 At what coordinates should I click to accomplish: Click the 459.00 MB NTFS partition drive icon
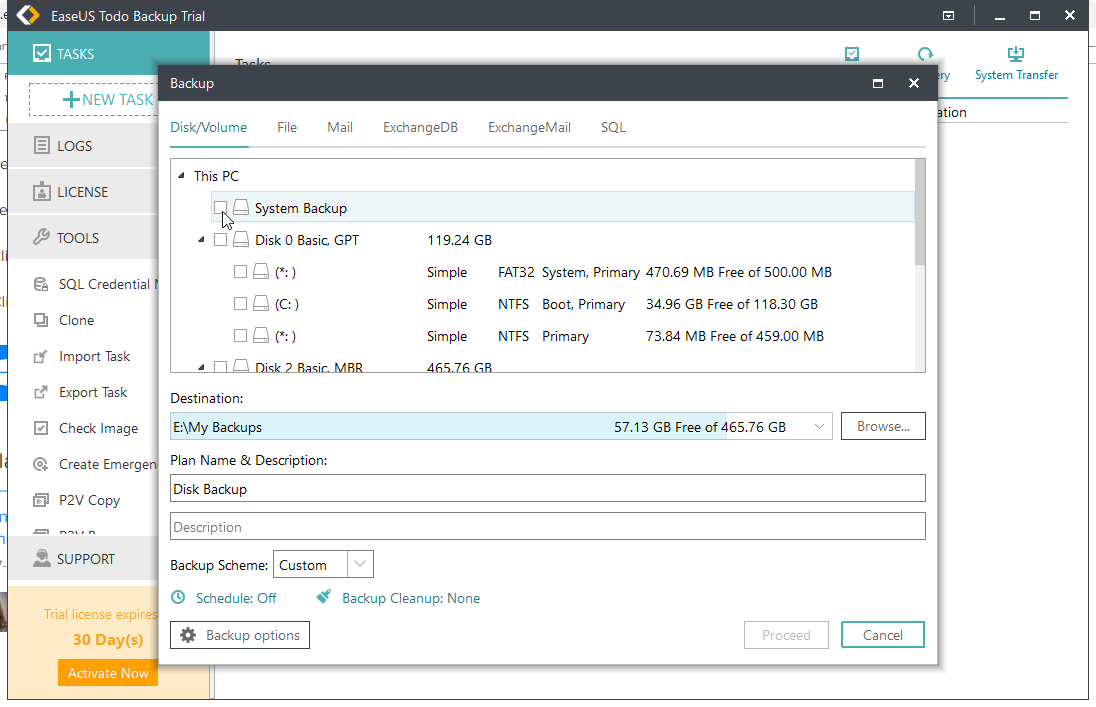click(x=261, y=335)
